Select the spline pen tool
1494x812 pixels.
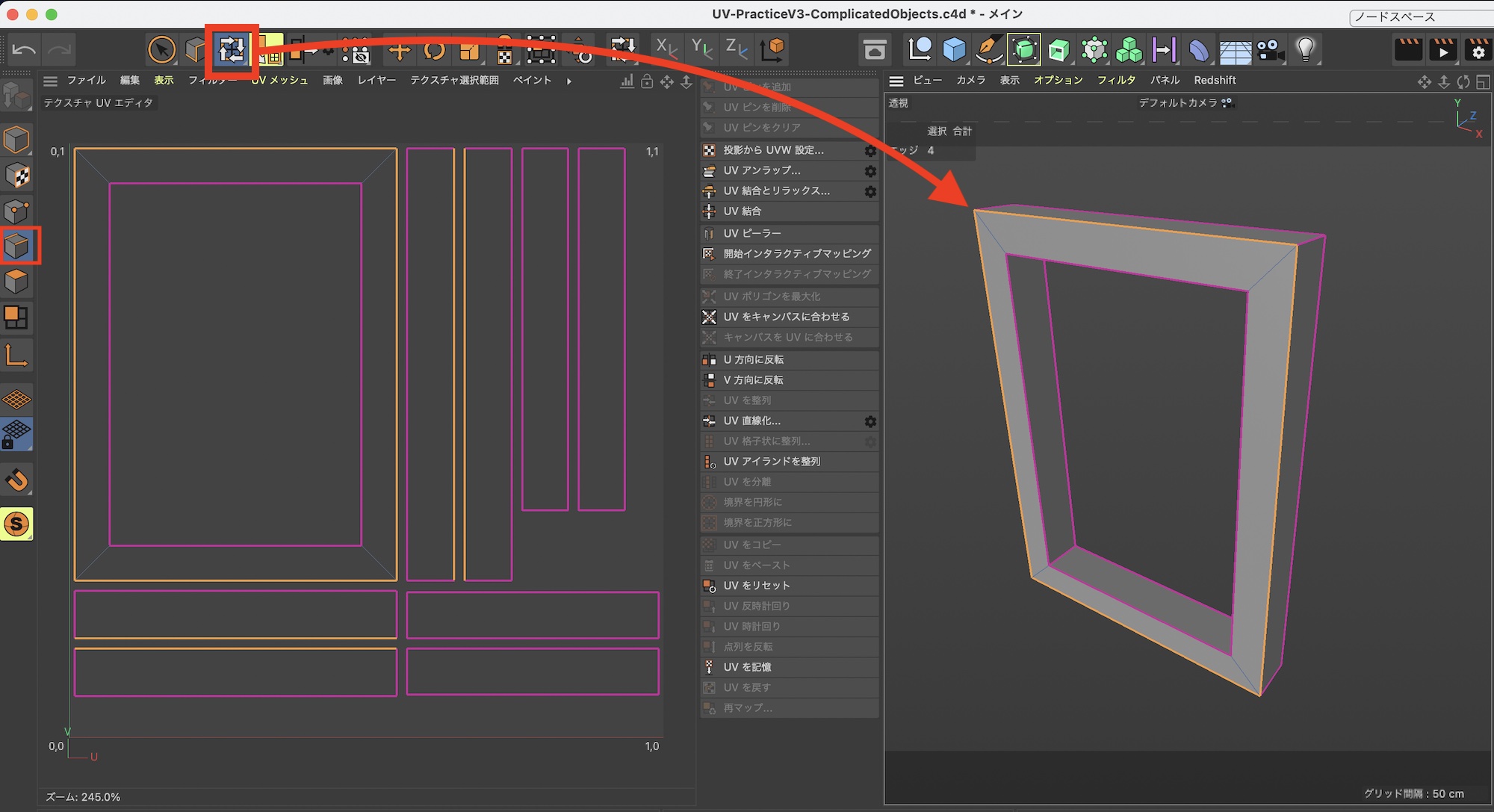click(x=988, y=50)
